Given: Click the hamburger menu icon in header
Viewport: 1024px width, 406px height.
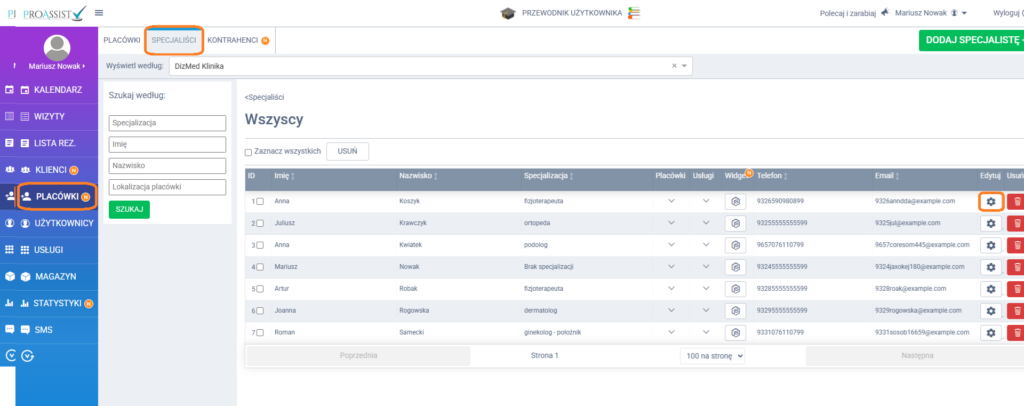Looking at the screenshot, I should click(x=99, y=12).
